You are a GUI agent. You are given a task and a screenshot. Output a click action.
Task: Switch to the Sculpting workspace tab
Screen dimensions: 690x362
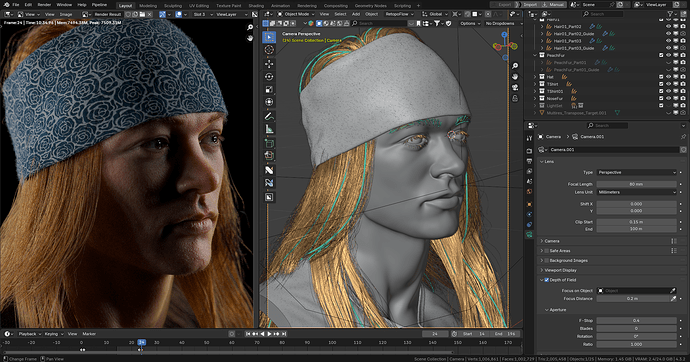coord(173,6)
